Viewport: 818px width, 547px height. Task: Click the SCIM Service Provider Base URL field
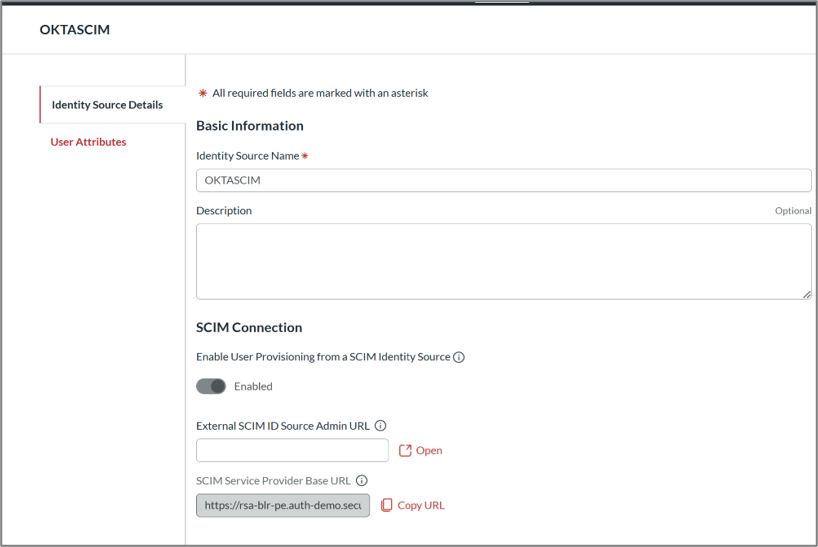(283, 505)
